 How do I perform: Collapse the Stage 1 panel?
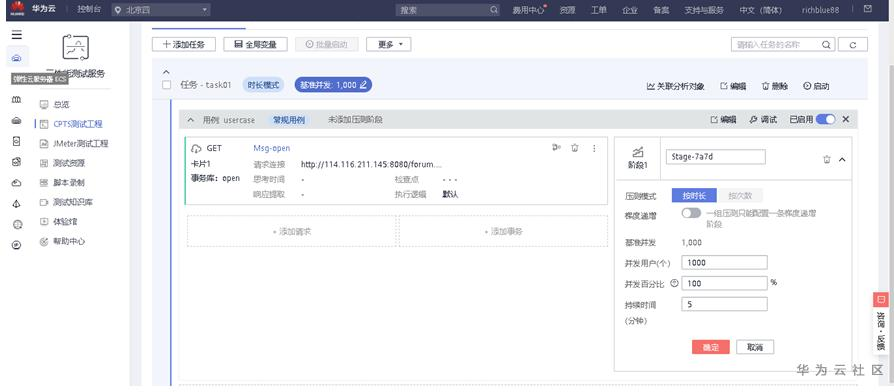[x=842, y=160]
